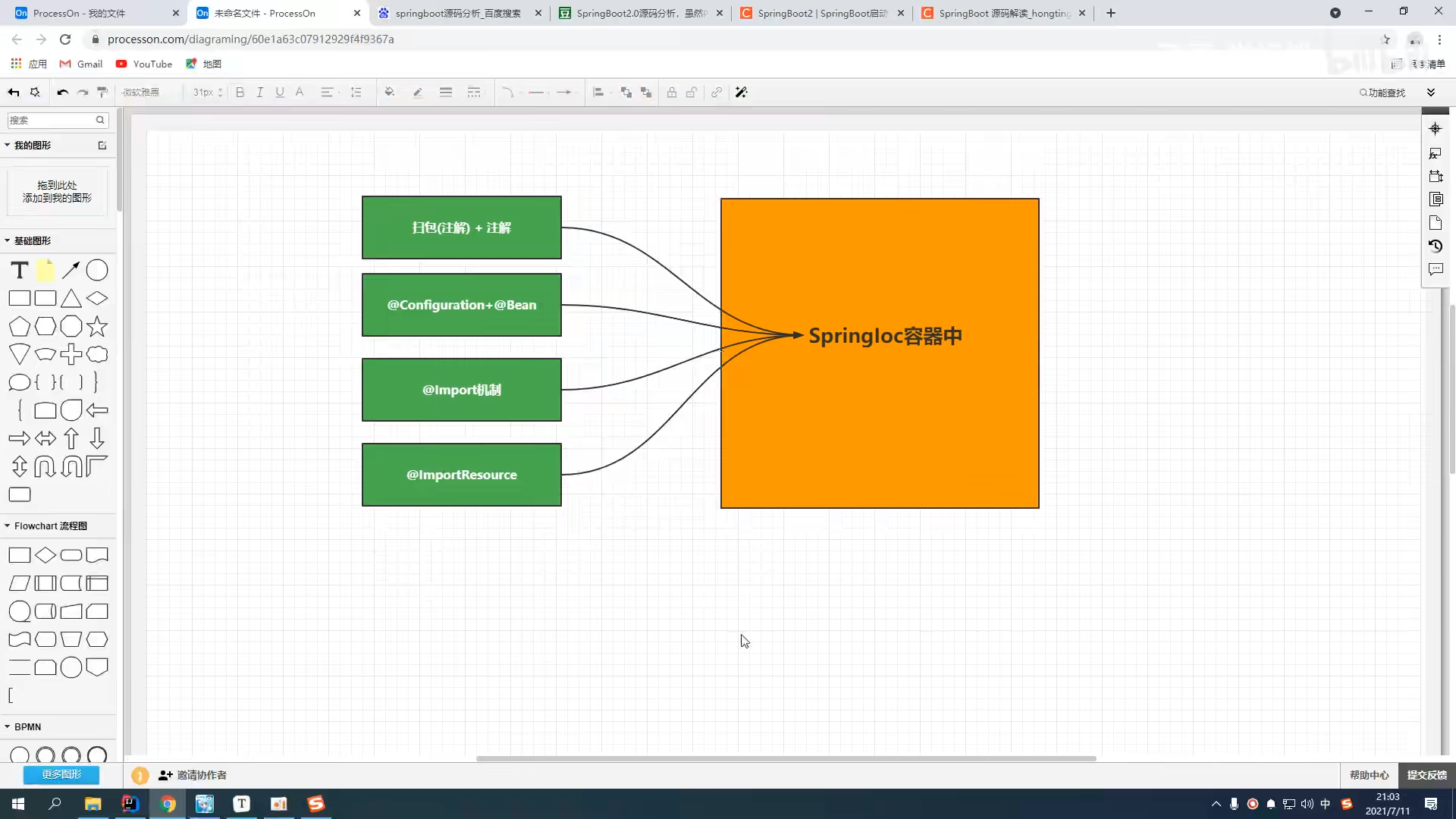This screenshot has width=1456, height=819.
Task: Switch to SpringBoot 源码解读 tab
Action: [1004, 13]
